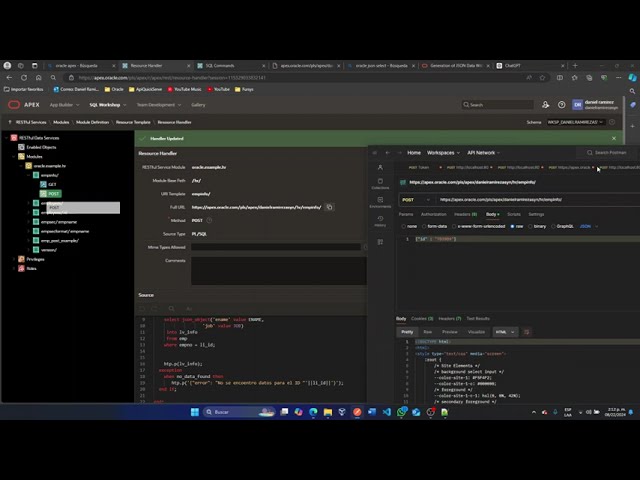Open File Explorer from taskbar
Screen dimensions: 640x480
(x=328, y=412)
